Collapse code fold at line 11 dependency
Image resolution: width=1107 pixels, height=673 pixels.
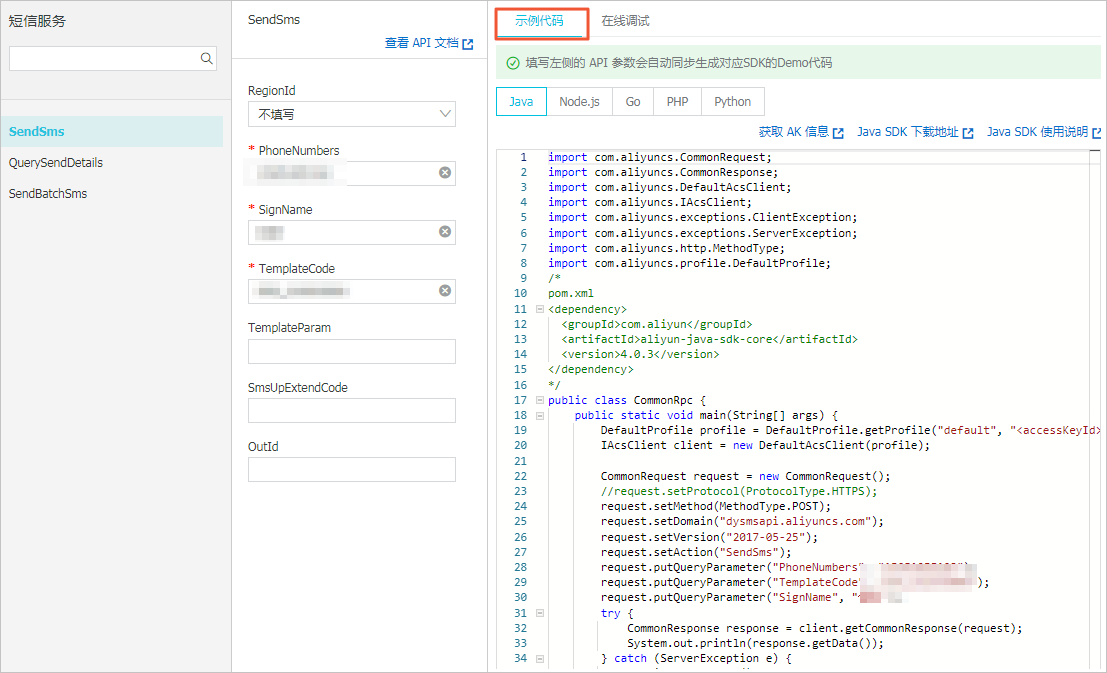(x=540, y=309)
